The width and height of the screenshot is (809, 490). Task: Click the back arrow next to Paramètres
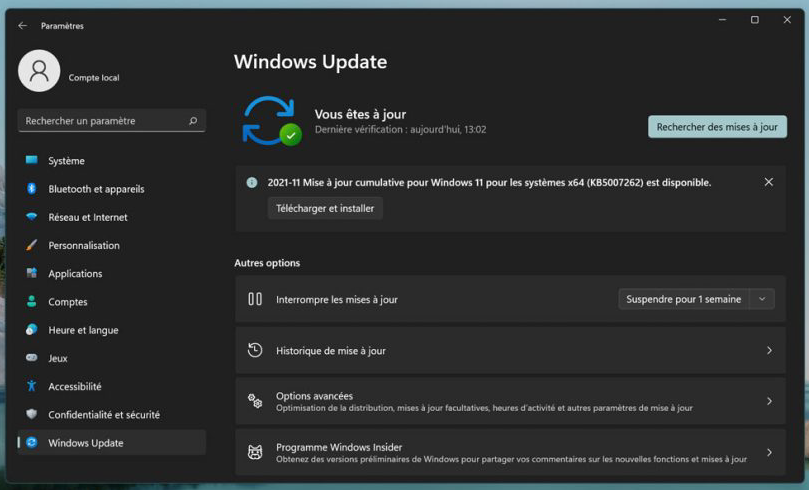(x=22, y=25)
